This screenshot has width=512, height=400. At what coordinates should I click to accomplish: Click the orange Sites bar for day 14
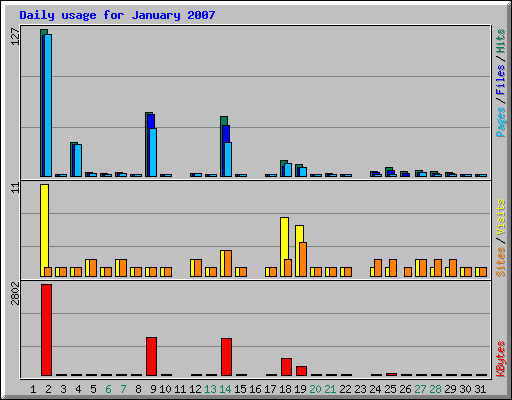(228, 263)
